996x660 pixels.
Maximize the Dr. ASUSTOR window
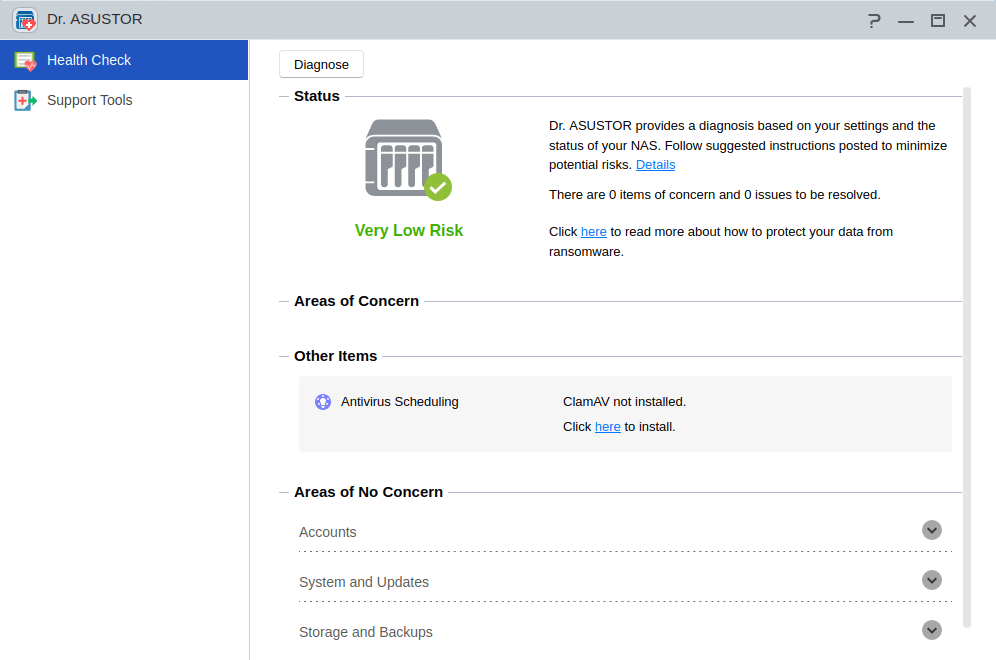938,20
